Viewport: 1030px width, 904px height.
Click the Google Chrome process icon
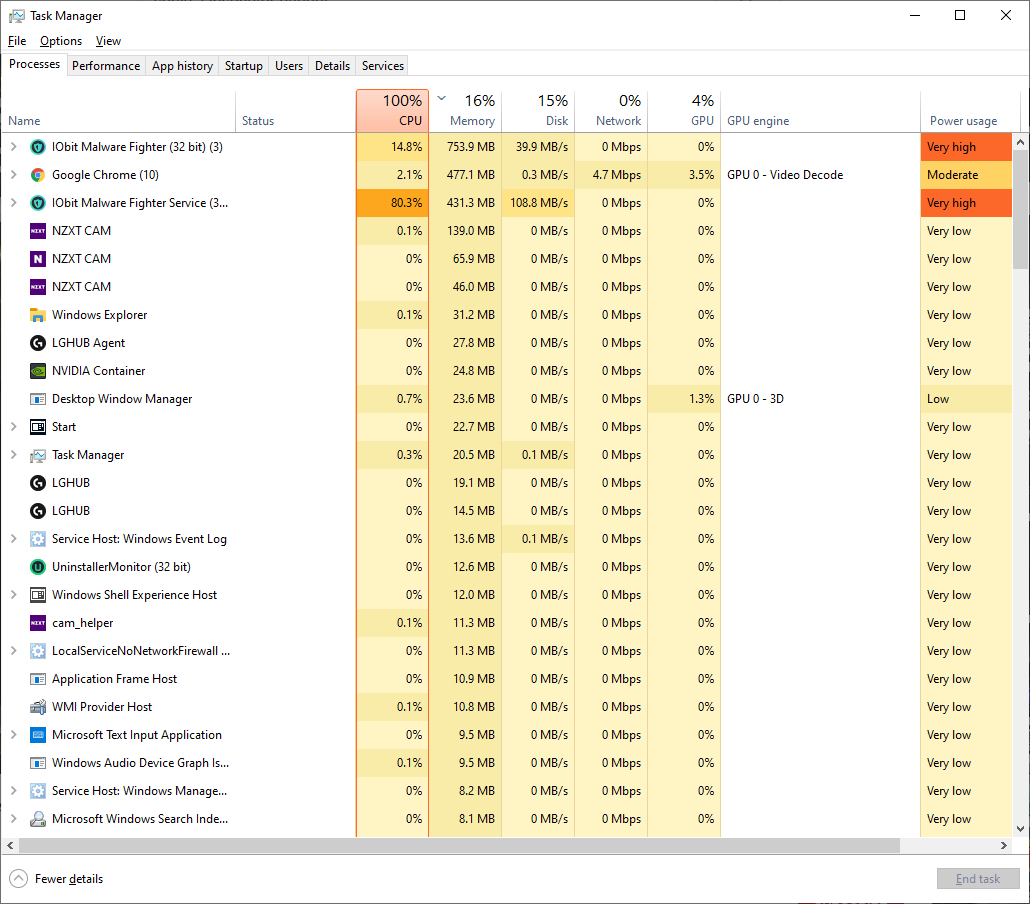(x=38, y=175)
